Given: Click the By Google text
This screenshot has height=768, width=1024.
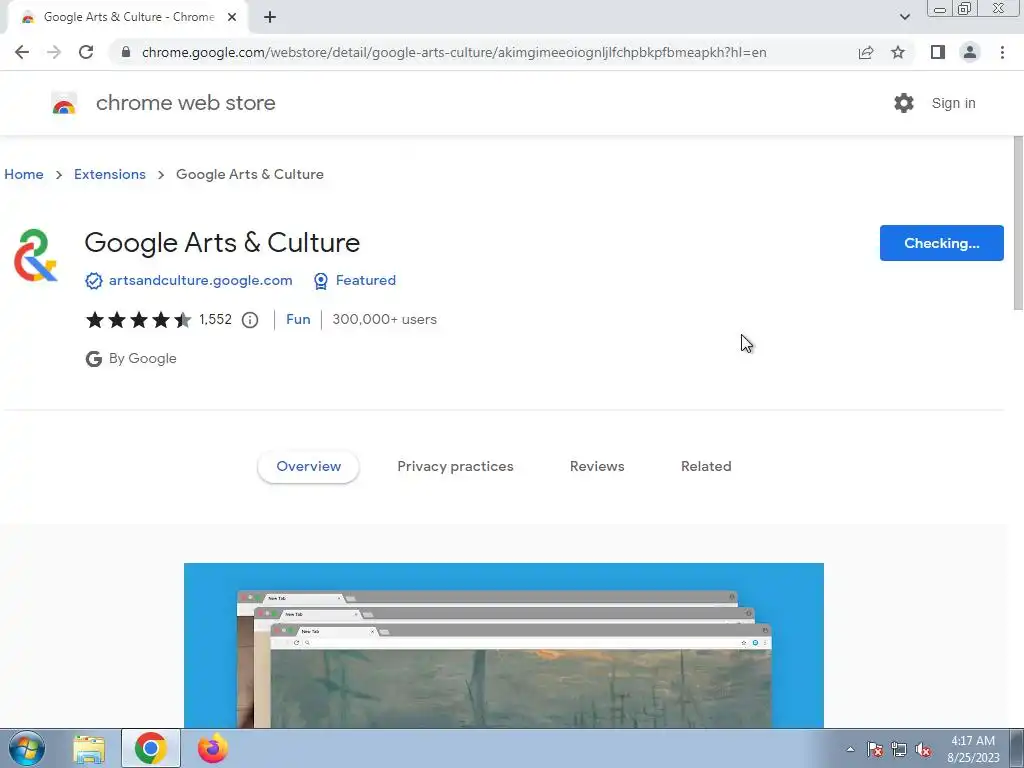Looking at the screenshot, I should (142, 359).
